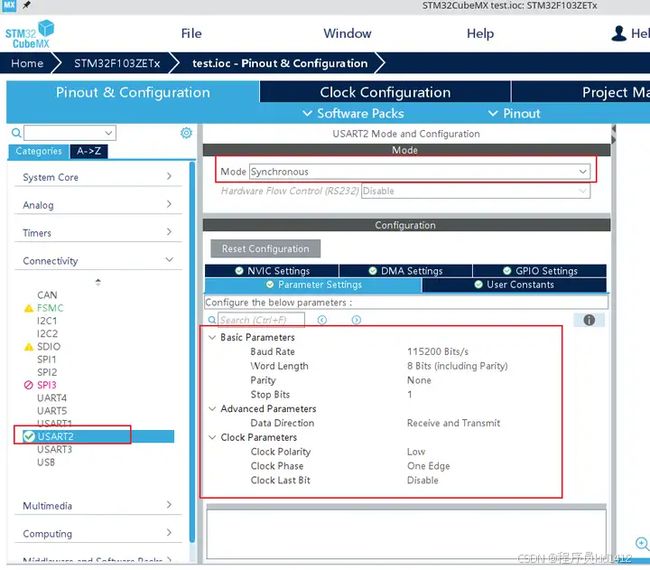Open the Help menu
The height and width of the screenshot is (570, 650).
[480, 33]
